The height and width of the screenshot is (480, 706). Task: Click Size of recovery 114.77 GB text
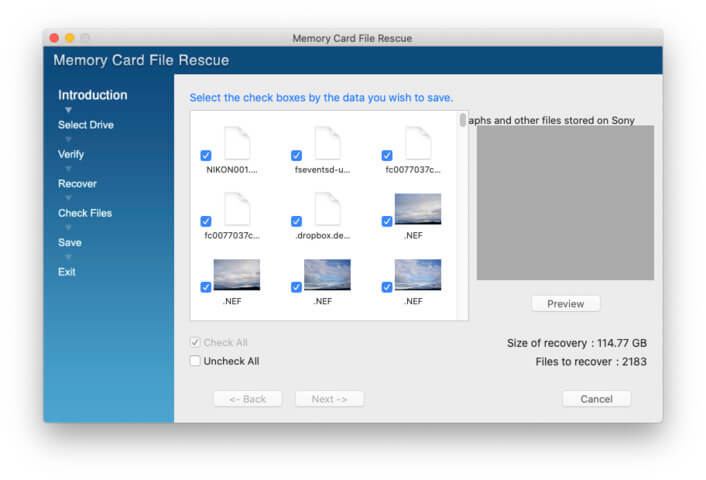coord(577,343)
